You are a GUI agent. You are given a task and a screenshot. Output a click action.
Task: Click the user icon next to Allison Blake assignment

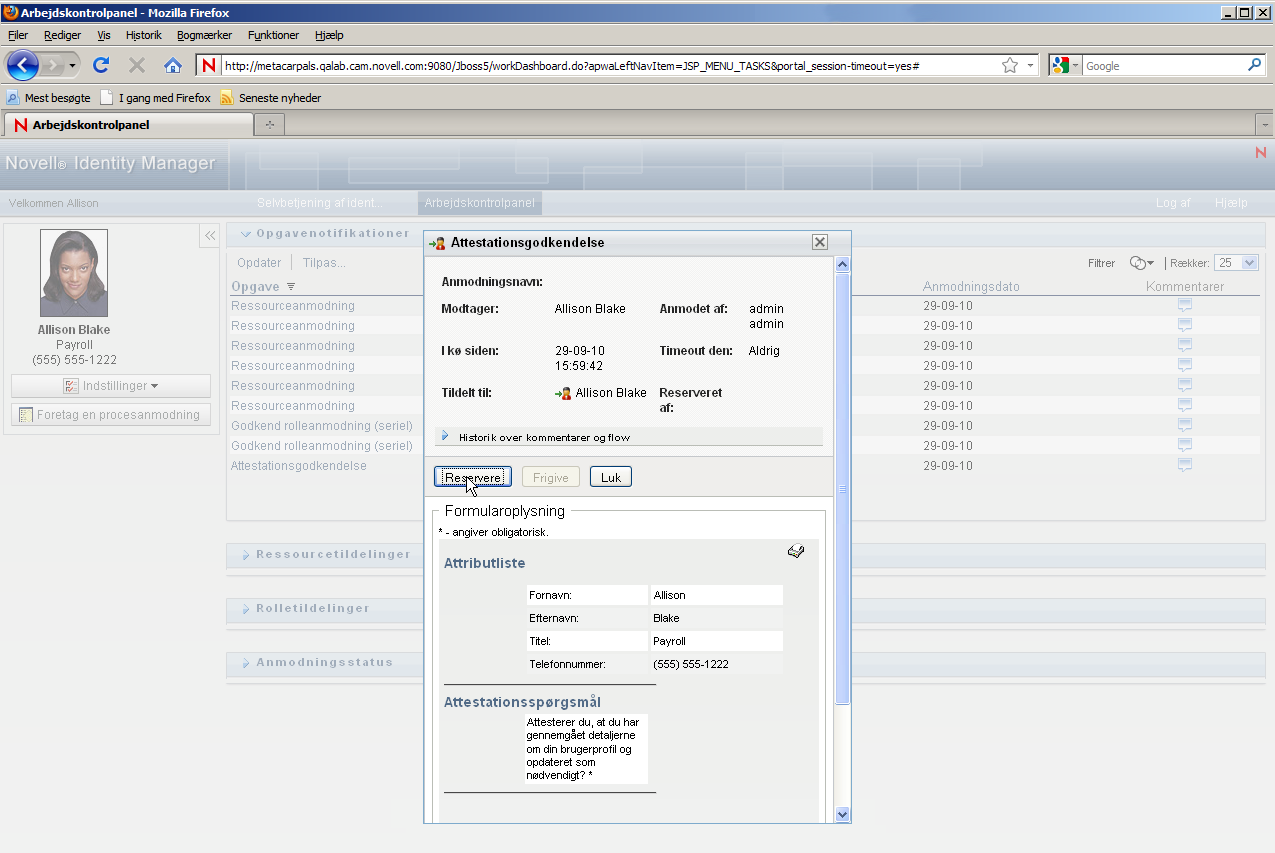pos(563,393)
